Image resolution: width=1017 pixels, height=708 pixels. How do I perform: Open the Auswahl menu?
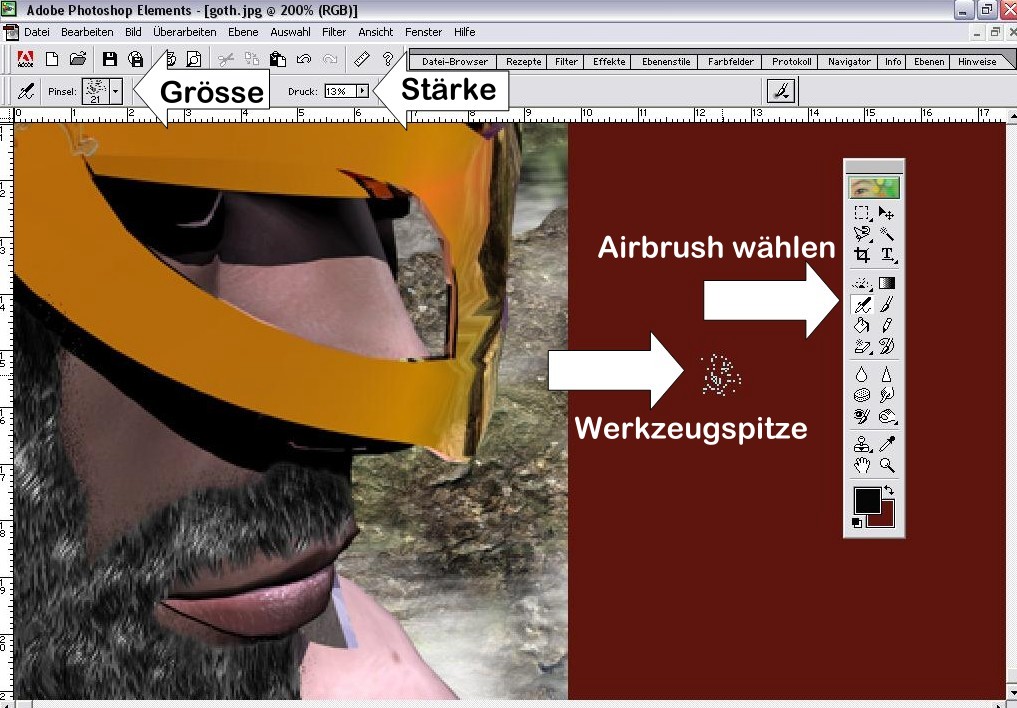290,32
